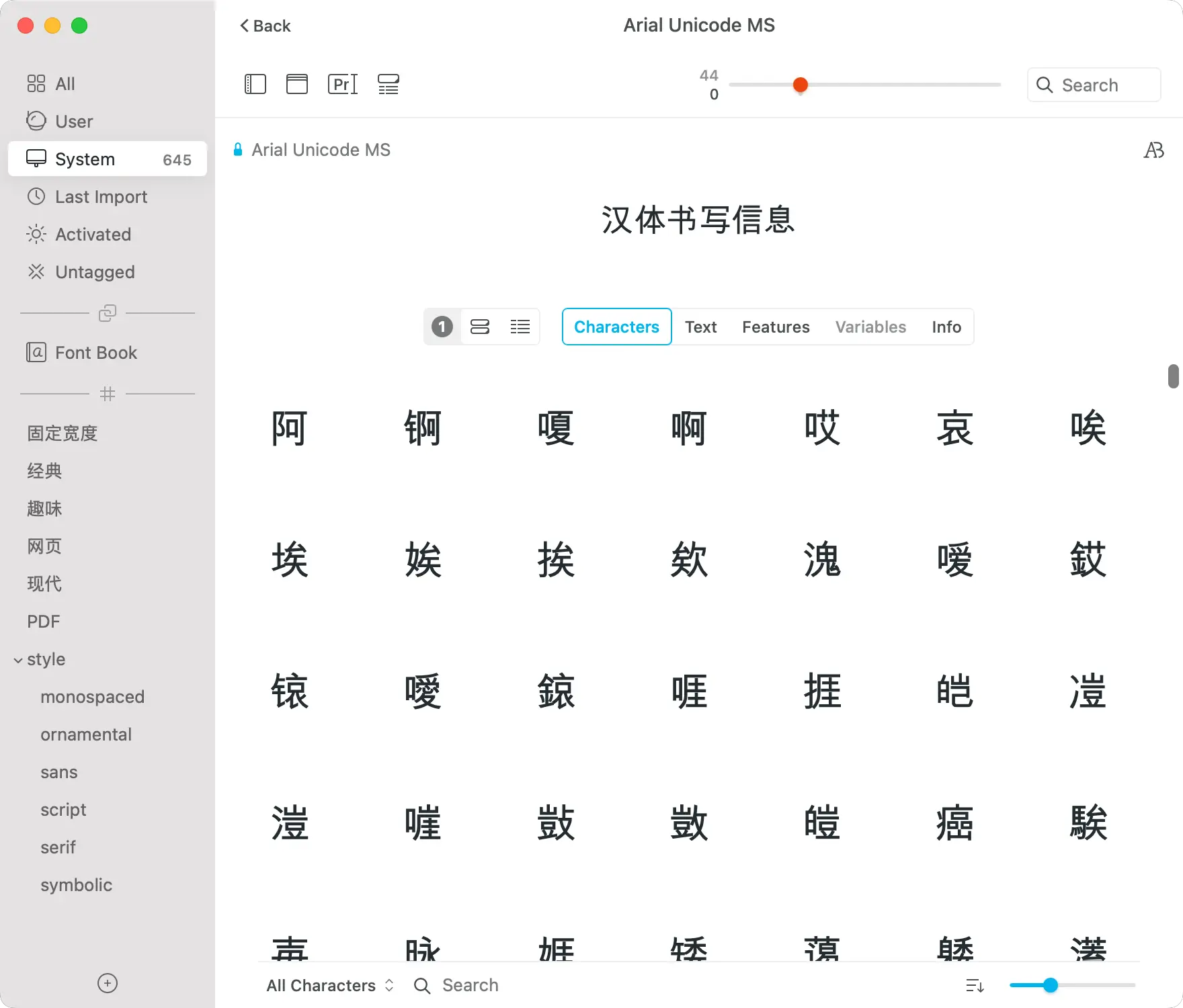
Task: Add a new collection with plus icon
Action: pos(108,983)
